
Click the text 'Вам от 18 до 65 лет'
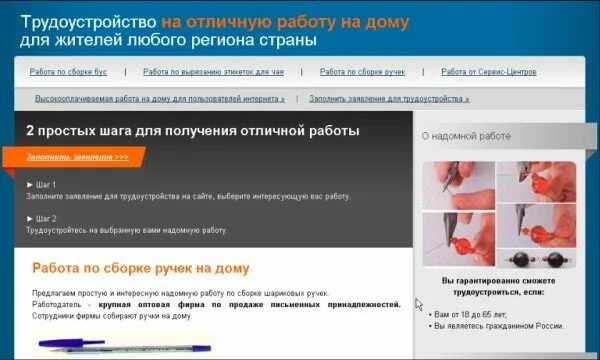(x=470, y=314)
